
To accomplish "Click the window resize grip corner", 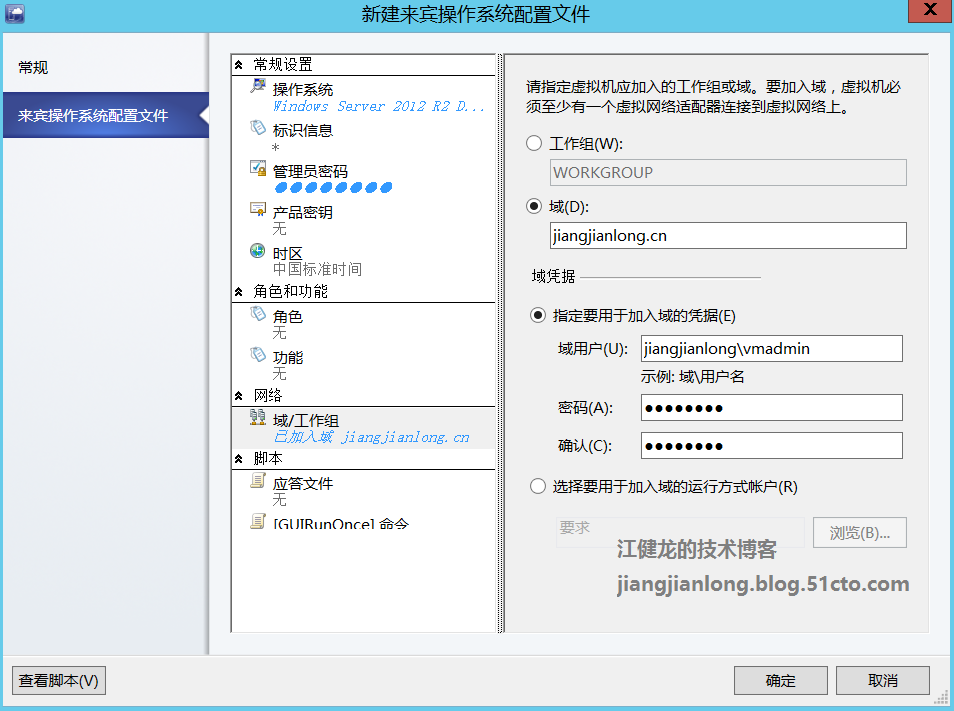I will tap(943, 699).
